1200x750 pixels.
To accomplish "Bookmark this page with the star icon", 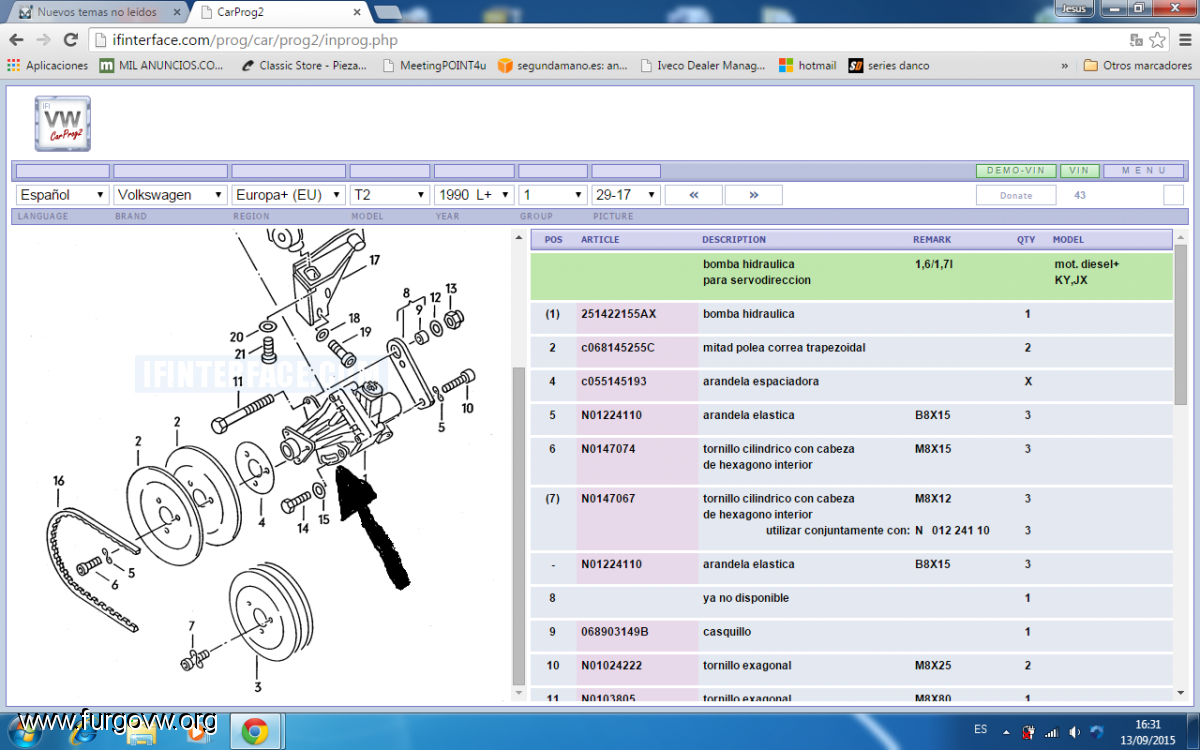I will [x=1158, y=40].
